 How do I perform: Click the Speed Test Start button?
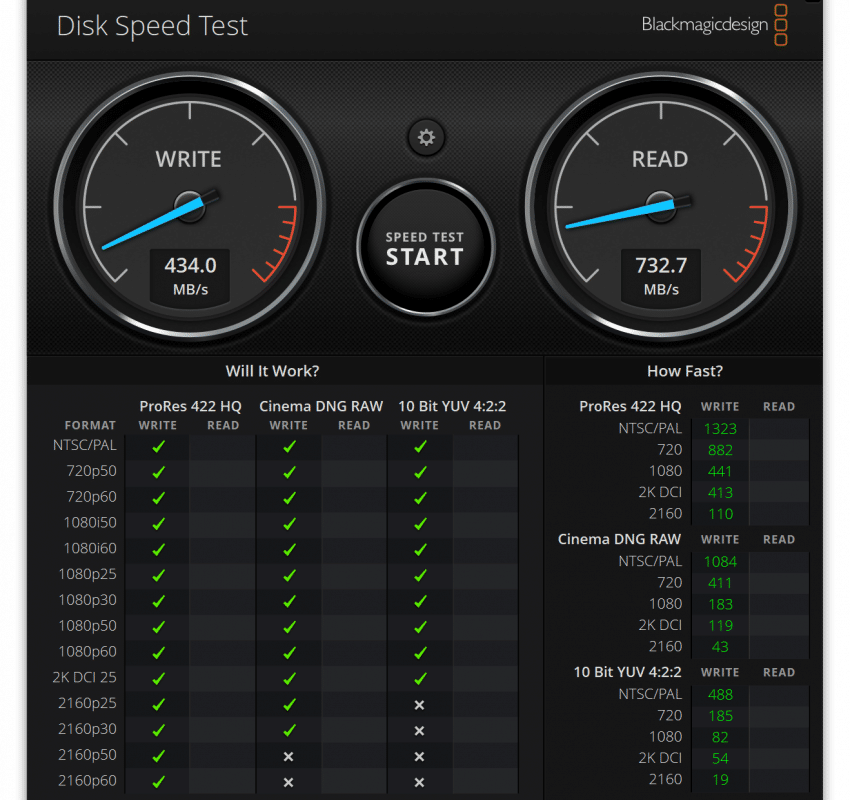(426, 248)
